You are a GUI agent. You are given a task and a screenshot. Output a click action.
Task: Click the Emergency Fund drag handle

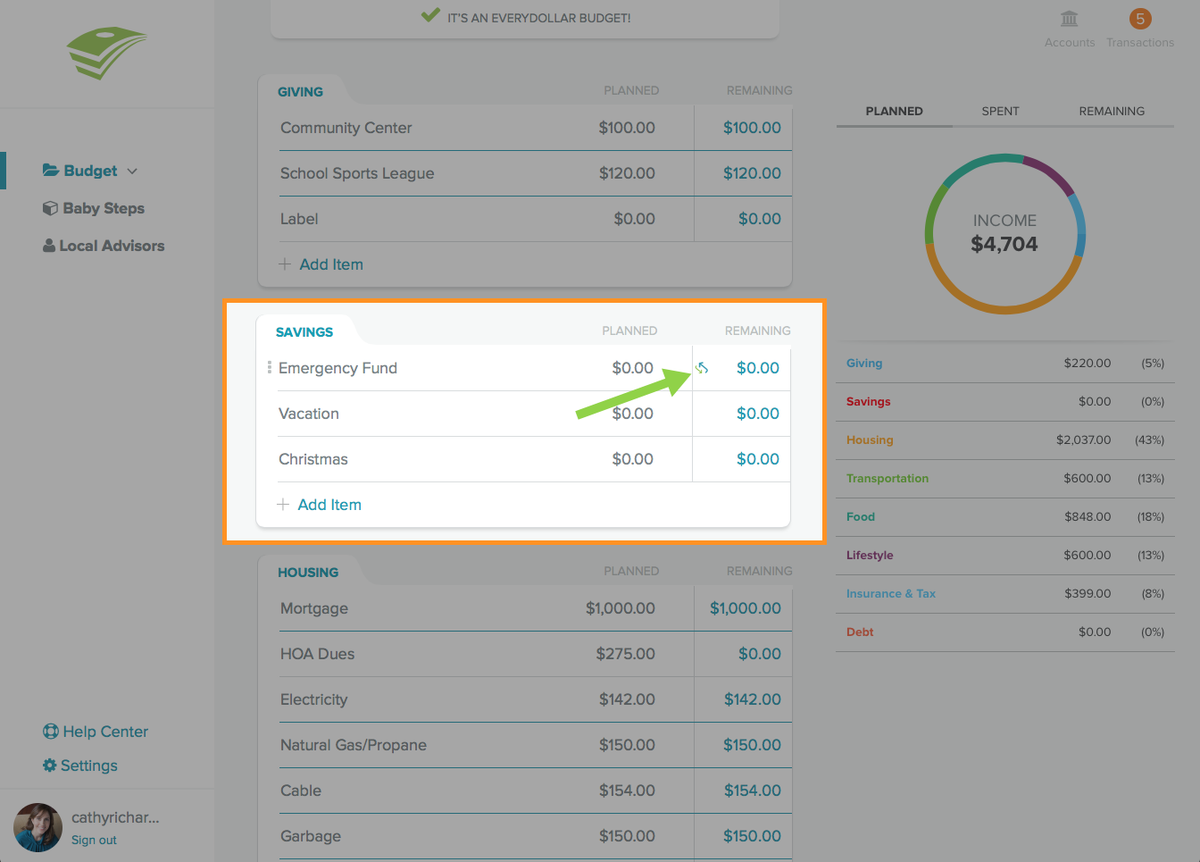click(269, 368)
